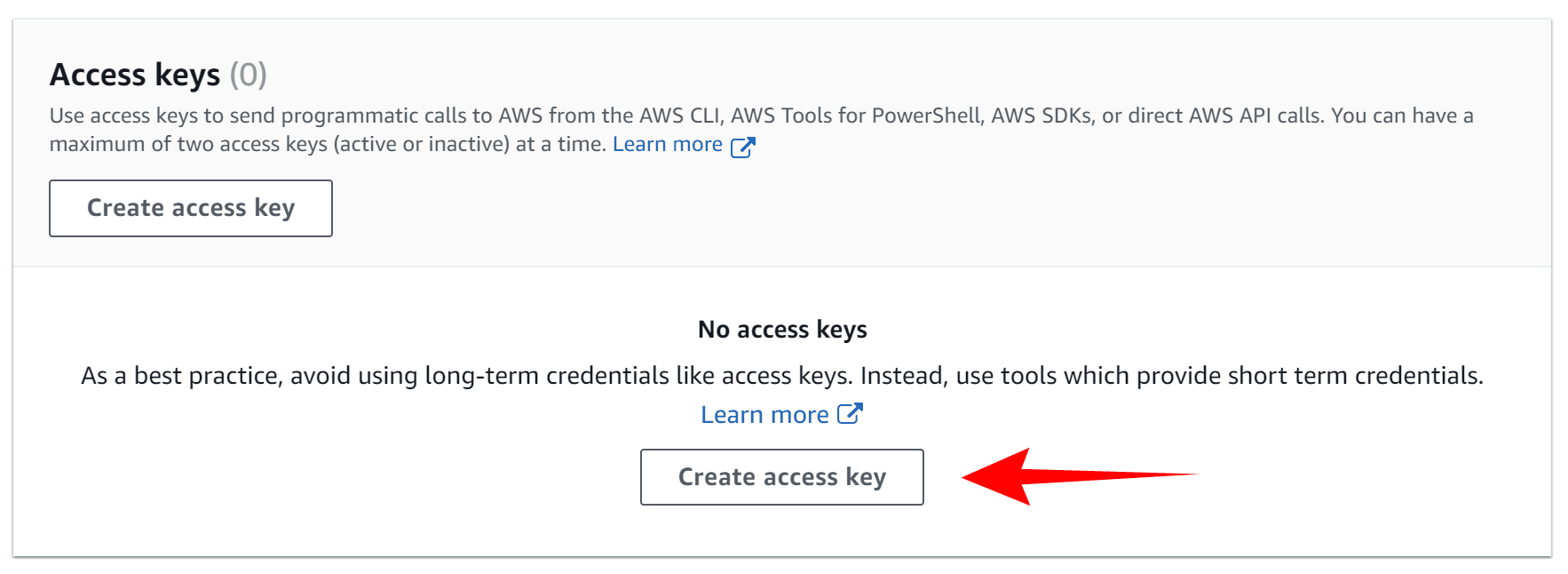The width and height of the screenshot is (1568, 574).
Task: Select the Access keys heading
Action: pos(135,75)
